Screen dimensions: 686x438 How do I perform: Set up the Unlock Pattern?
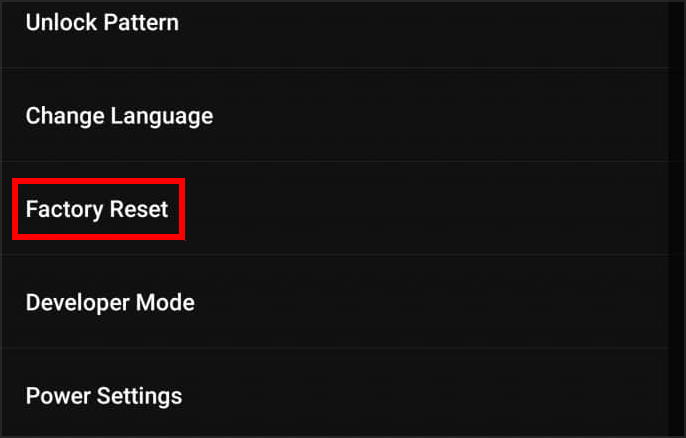[x=102, y=22]
